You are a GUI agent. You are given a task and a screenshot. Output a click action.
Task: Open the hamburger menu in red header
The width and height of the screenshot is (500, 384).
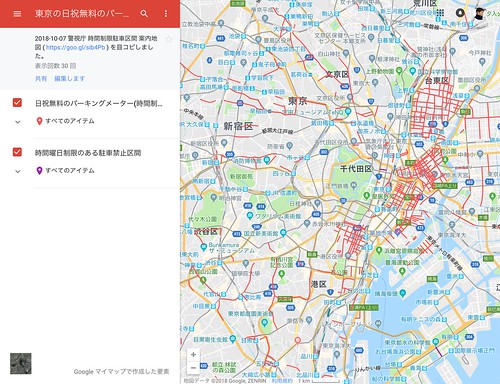click(17, 14)
